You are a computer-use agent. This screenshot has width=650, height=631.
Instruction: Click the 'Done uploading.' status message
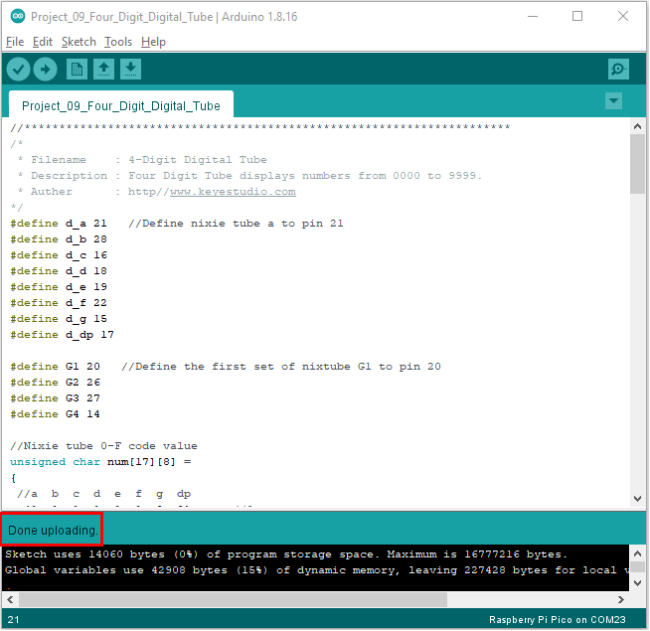(x=53, y=530)
